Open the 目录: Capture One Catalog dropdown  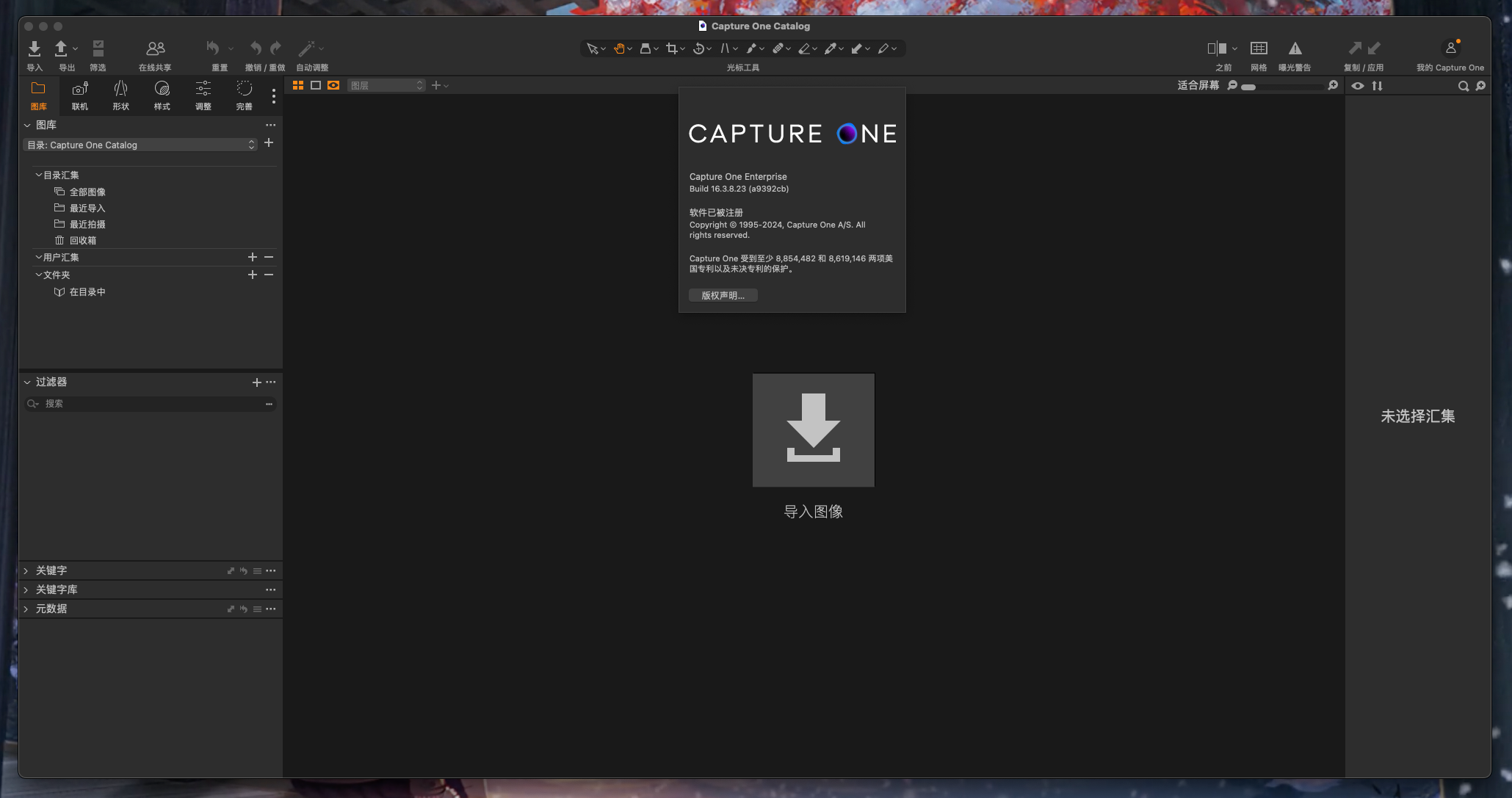(140, 145)
